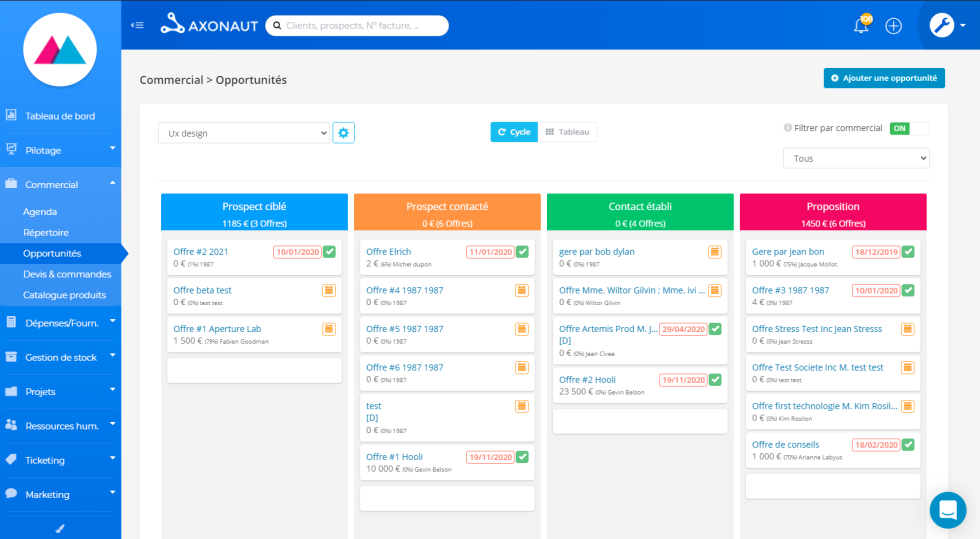980x539 pixels.
Task: Click the Ajouter une opportunité button
Action: tap(884, 78)
